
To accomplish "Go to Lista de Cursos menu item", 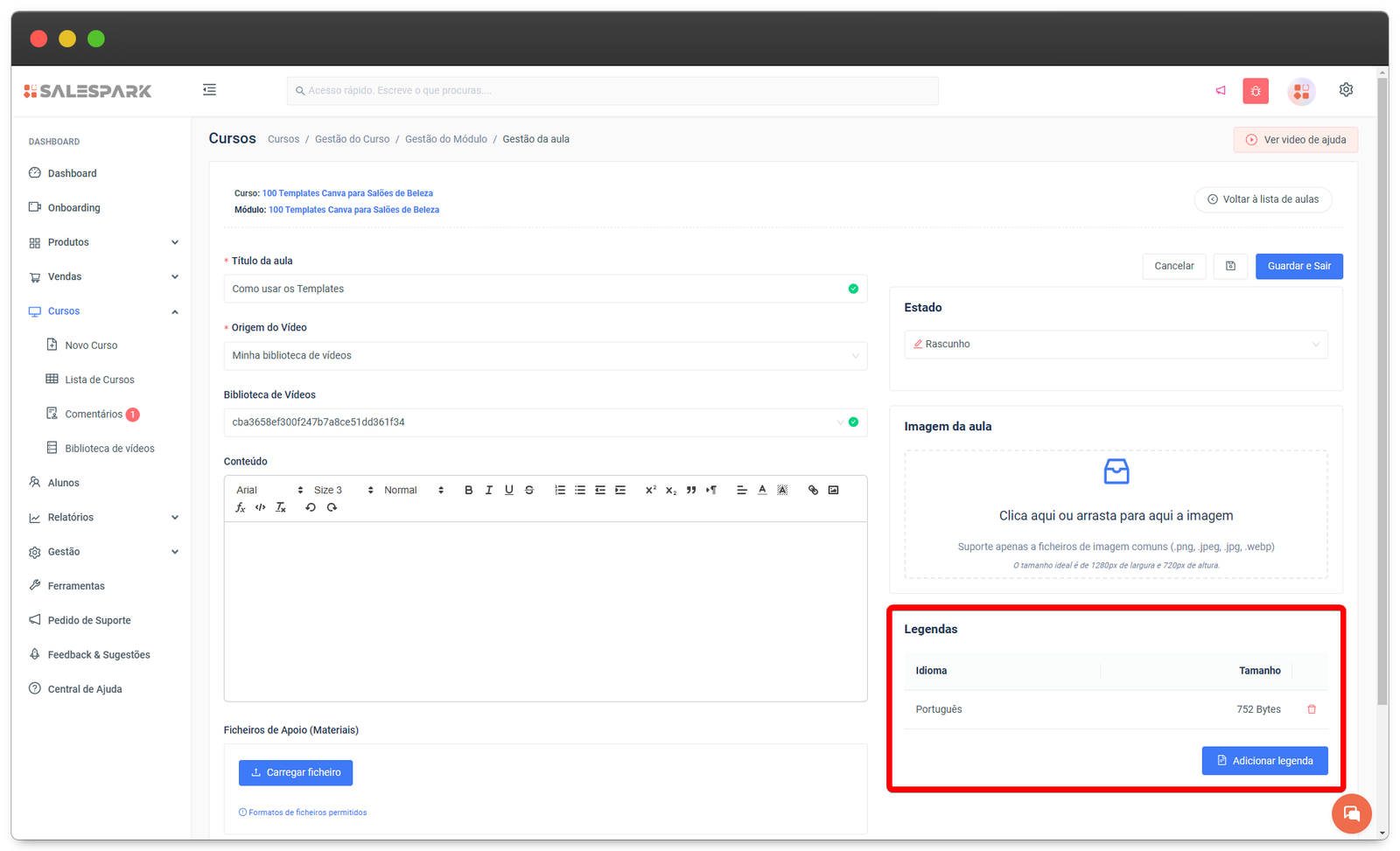I will tap(100, 380).
